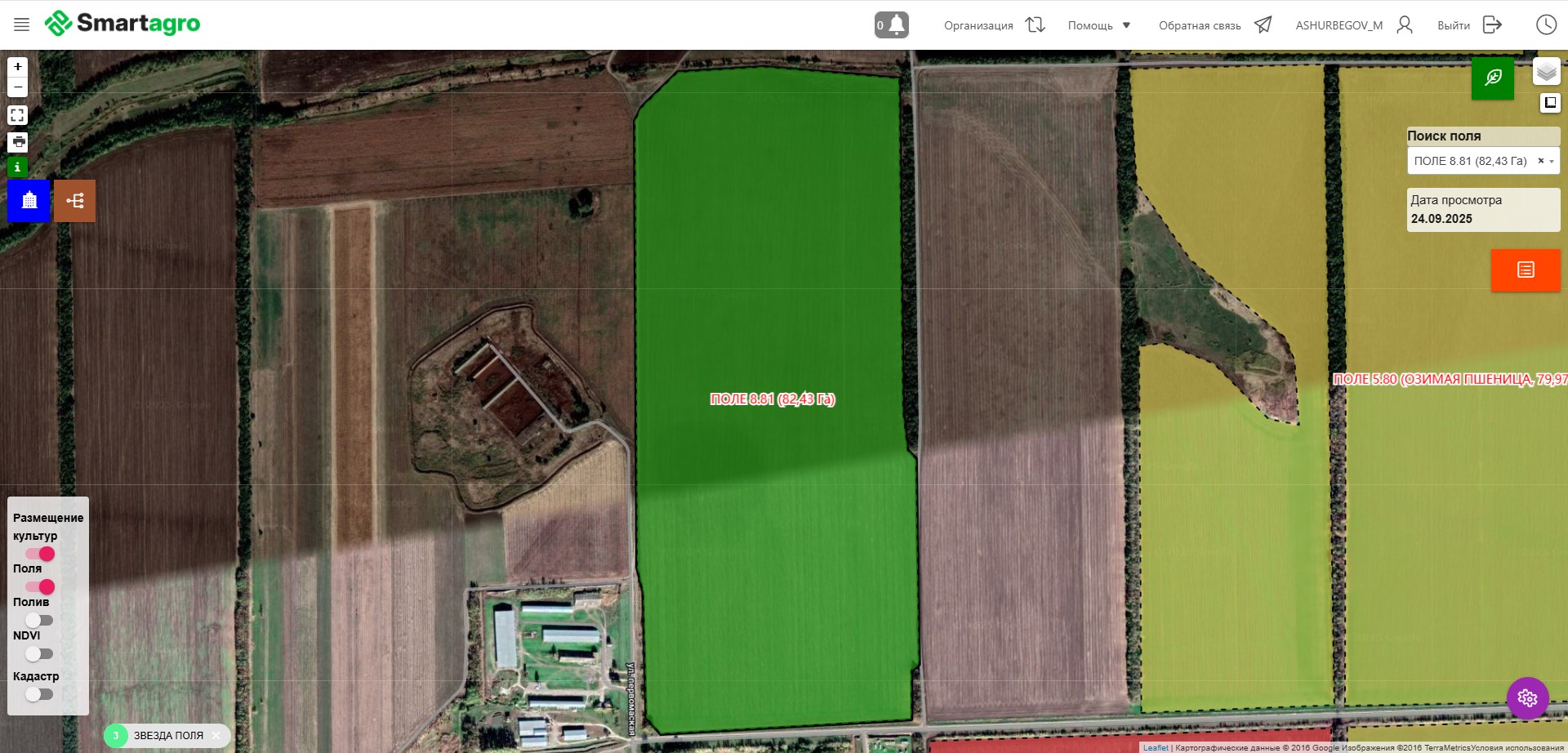The height and width of the screenshot is (753, 1568).
Task: Print the map
Action: [x=17, y=141]
